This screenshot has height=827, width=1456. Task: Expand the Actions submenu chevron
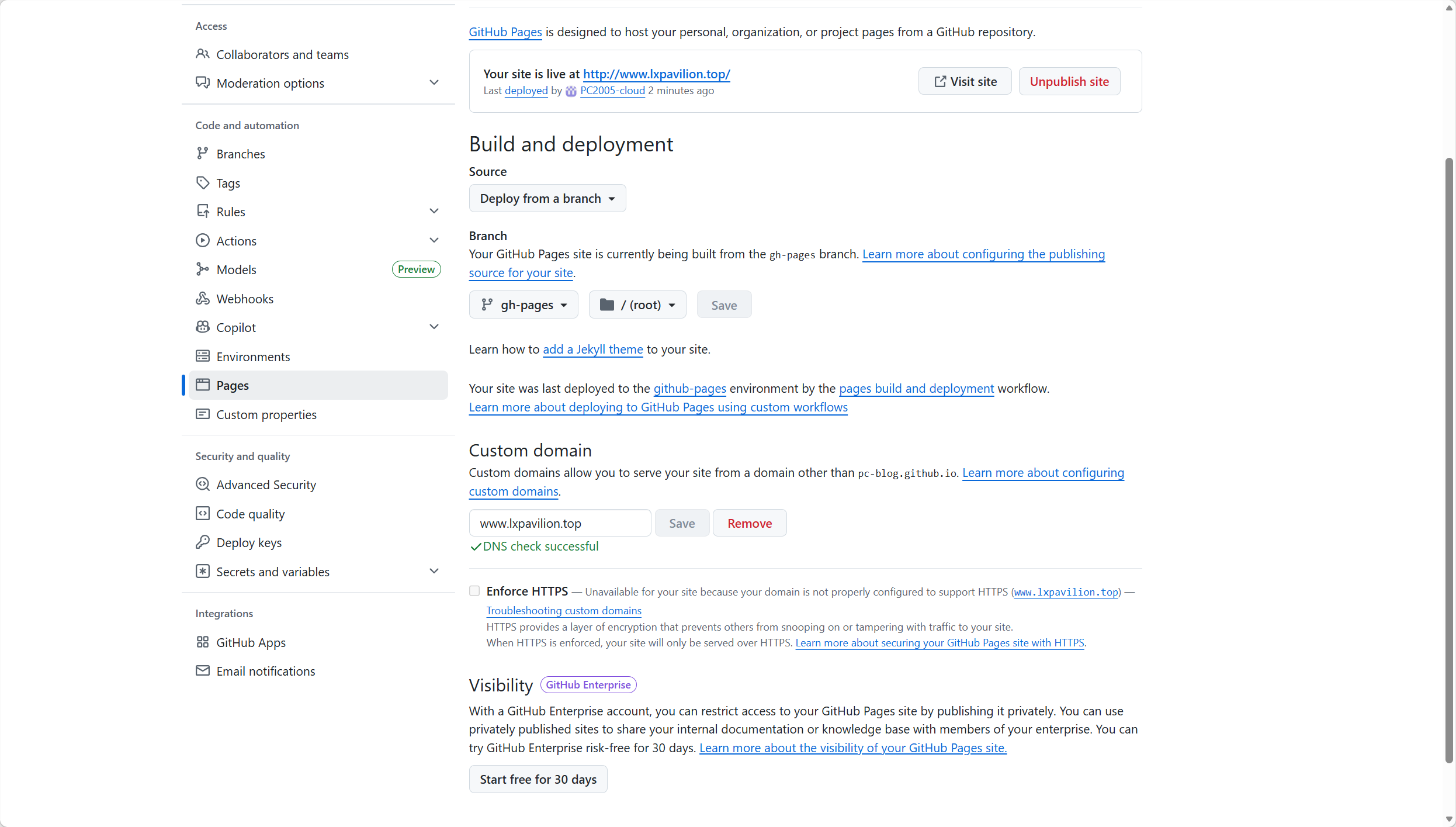click(x=434, y=241)
